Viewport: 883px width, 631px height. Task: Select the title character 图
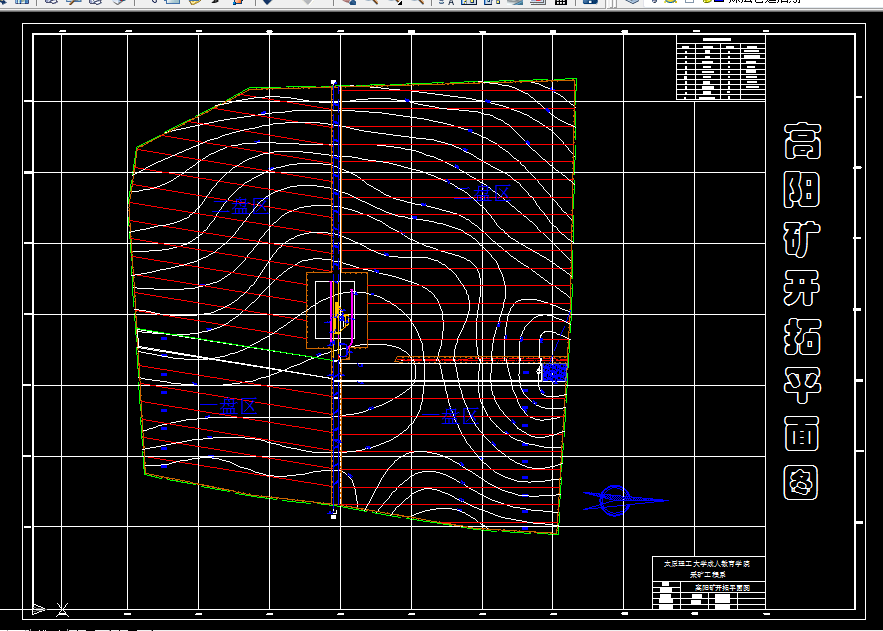tap(801, 482)
